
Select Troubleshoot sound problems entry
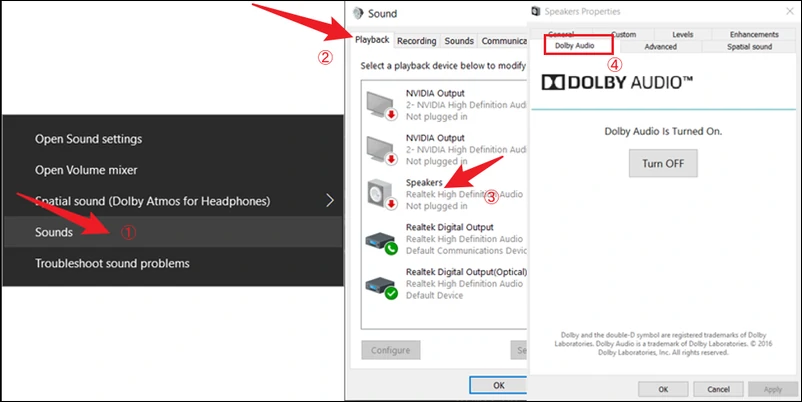pyautogui.click(x=112, y=263)
